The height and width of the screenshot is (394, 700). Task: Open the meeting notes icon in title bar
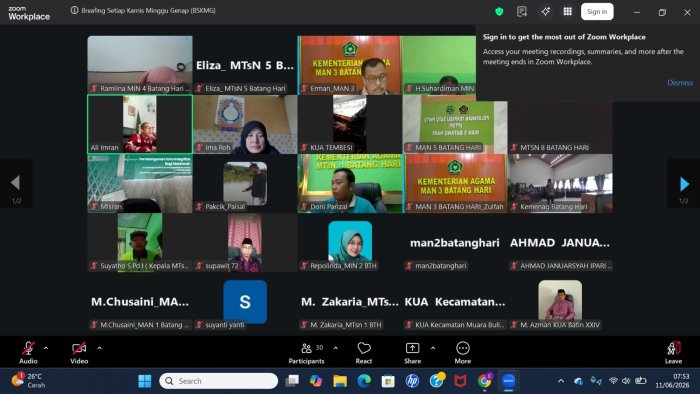click(522, 12)
